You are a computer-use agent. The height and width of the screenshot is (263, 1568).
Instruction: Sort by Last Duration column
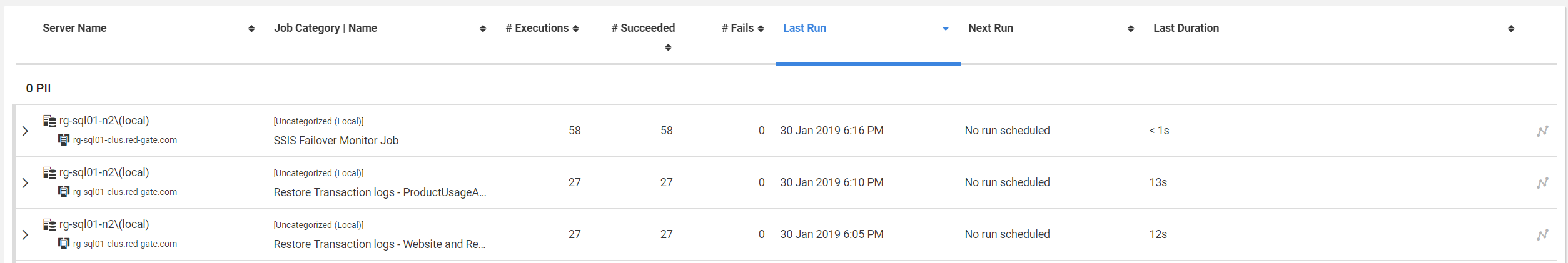(x=1186, y=28)
